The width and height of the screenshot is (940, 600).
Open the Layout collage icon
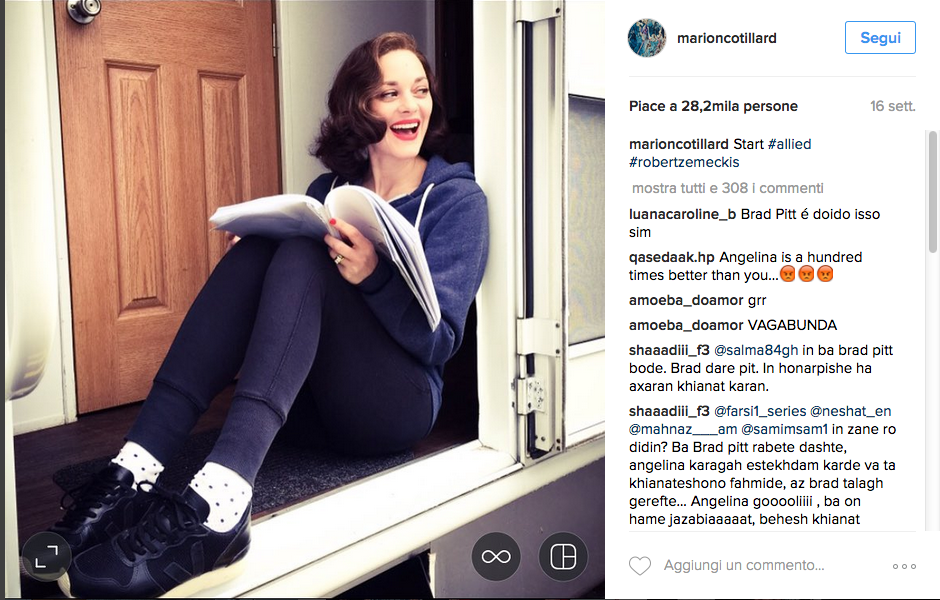[x=563, y=557]
